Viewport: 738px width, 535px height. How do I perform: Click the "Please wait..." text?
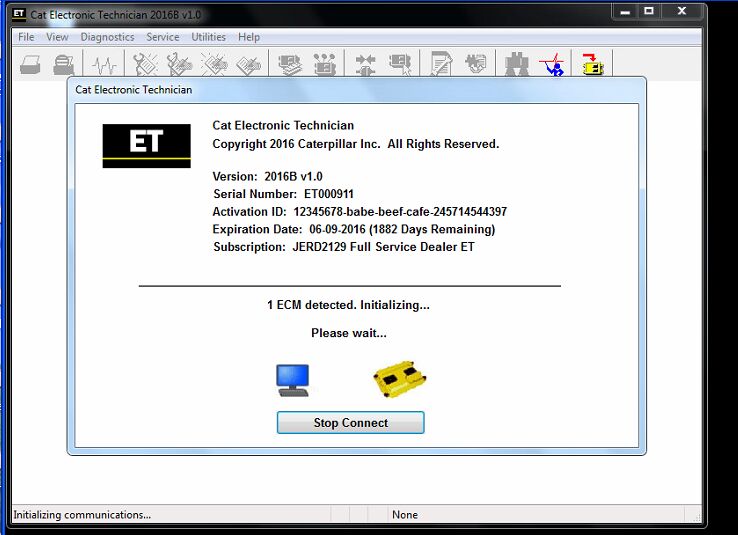tap(349, 333)
